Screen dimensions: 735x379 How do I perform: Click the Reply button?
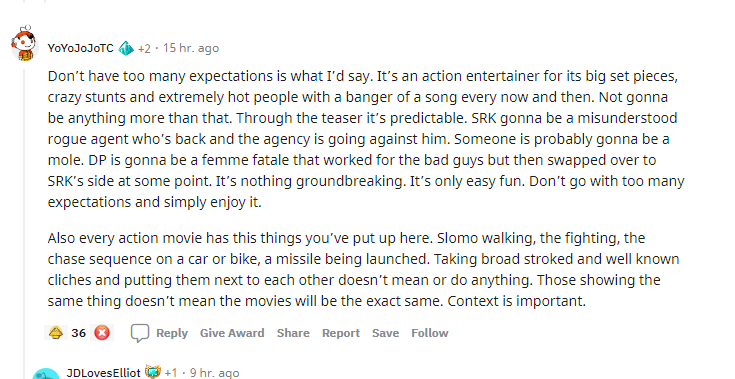tap(172, 333)
